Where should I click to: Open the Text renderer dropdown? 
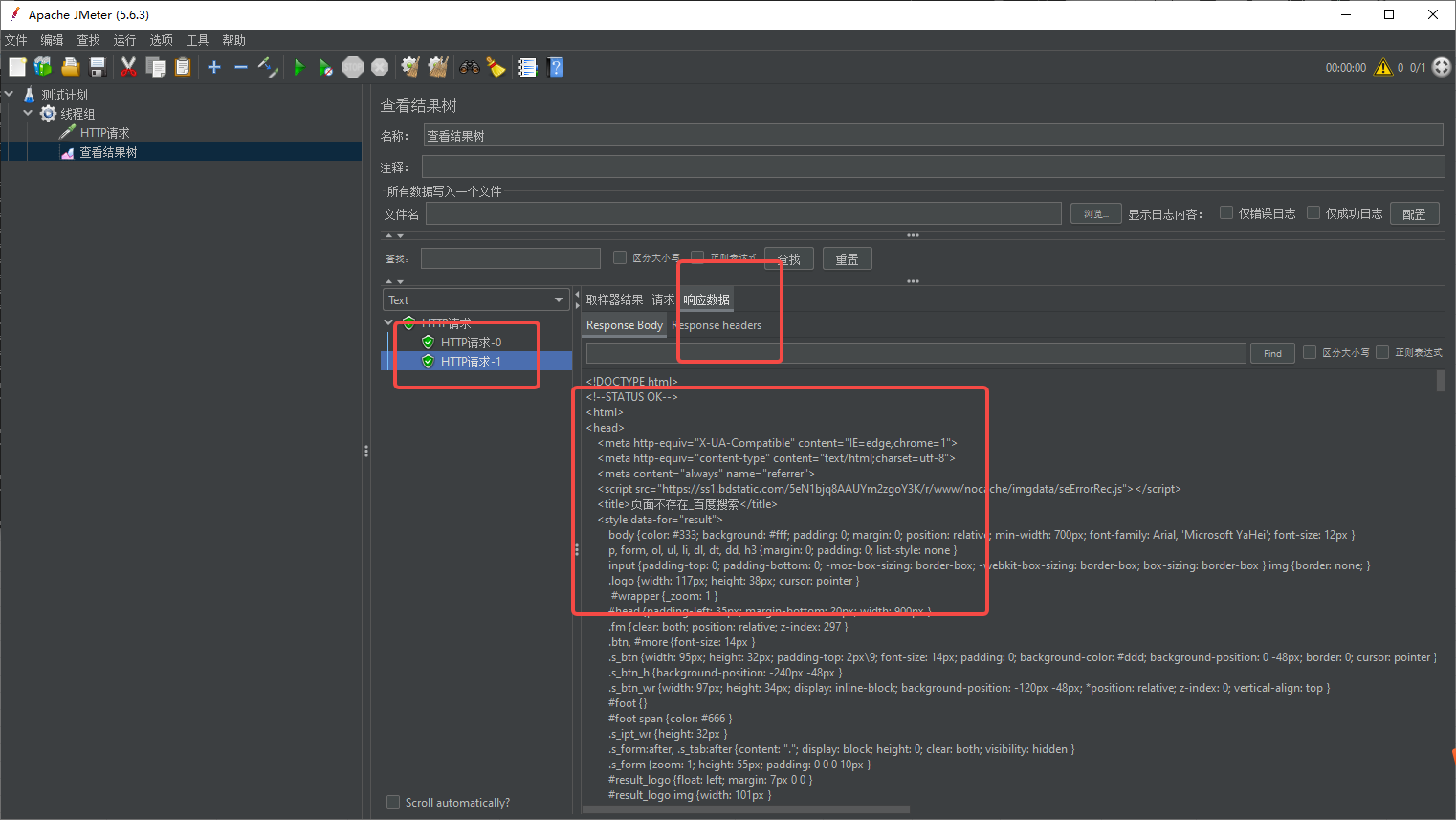tap(475, 299)
